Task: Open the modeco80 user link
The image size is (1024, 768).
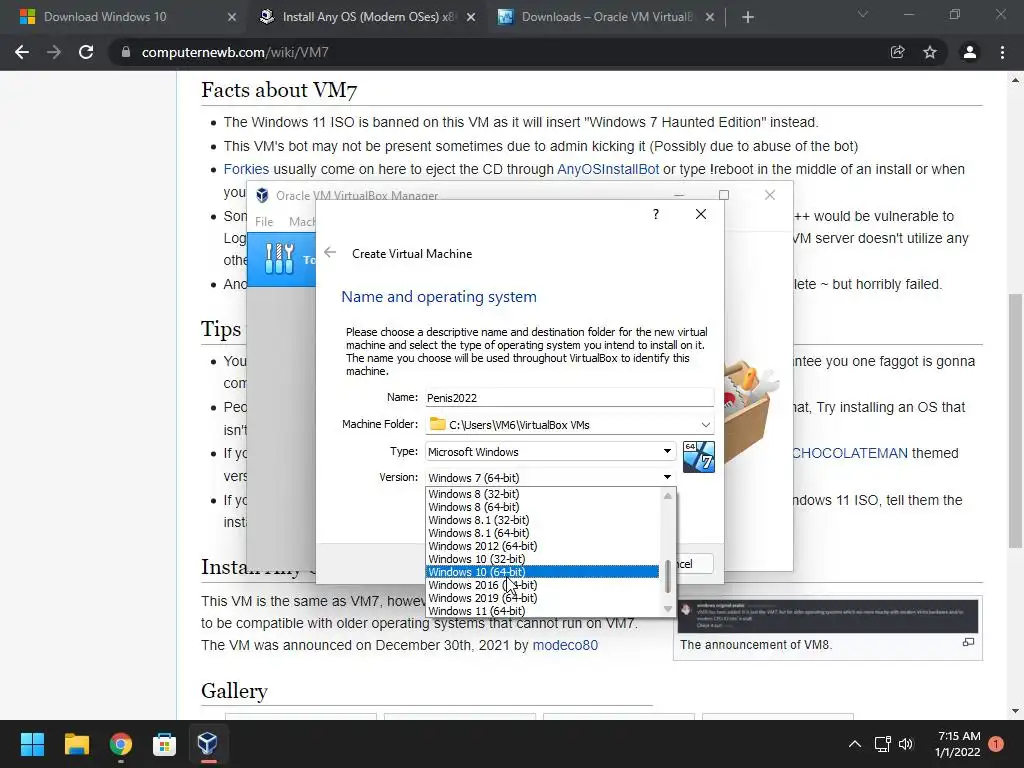Action: (565, 645)
